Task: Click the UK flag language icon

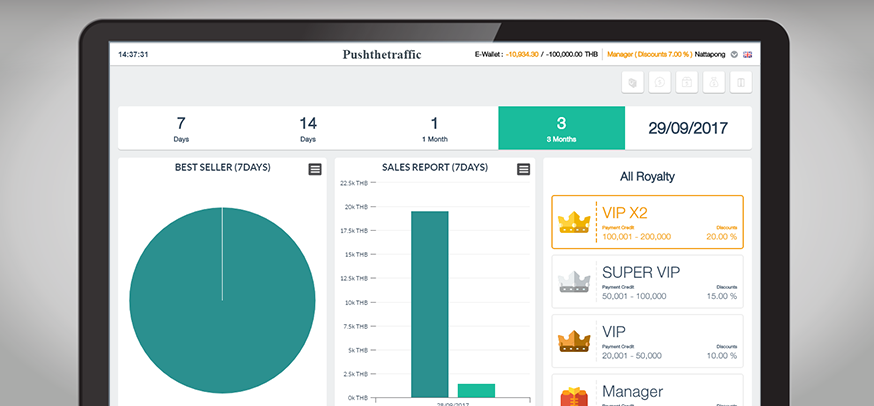Action: tap(746, 54)
